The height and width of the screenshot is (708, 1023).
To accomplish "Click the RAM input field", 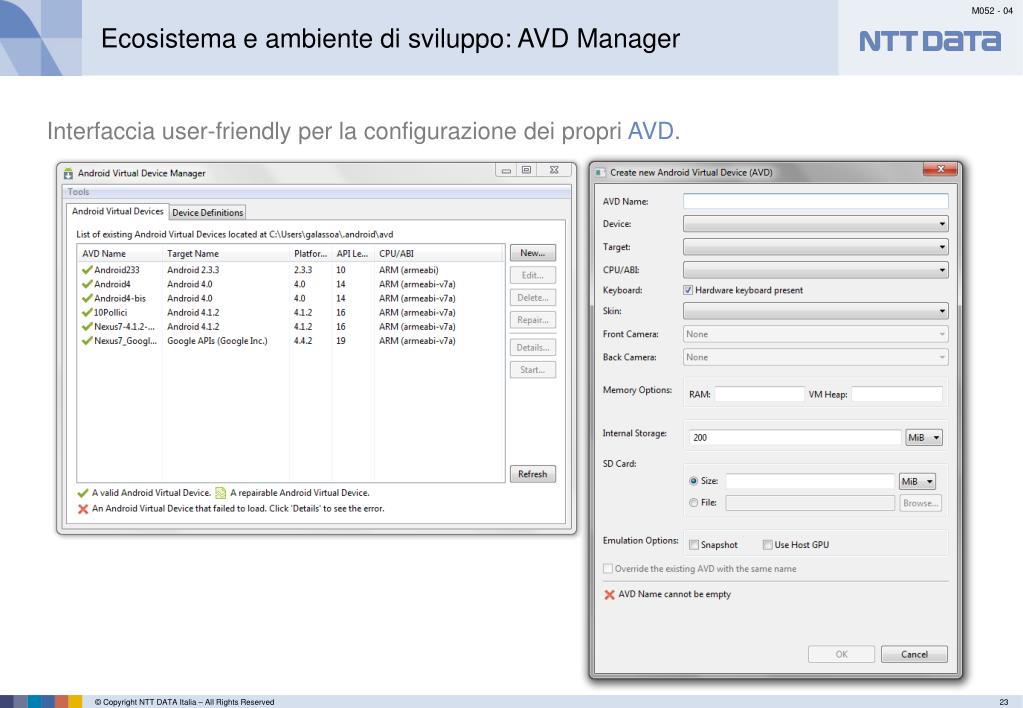I will (x=759, y=394).
